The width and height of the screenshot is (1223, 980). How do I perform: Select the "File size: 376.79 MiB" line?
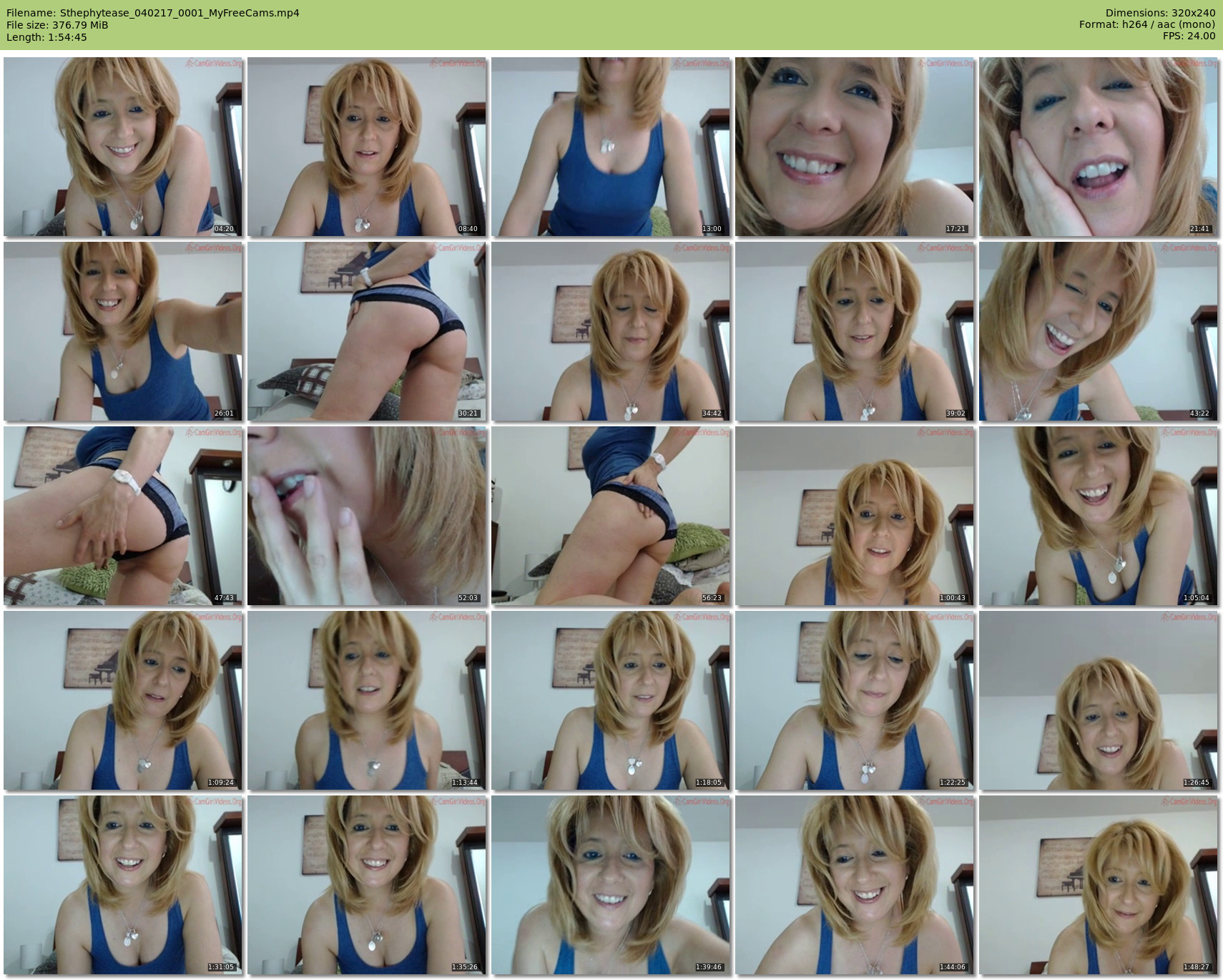pyautogui.click(x=57, y=25)
